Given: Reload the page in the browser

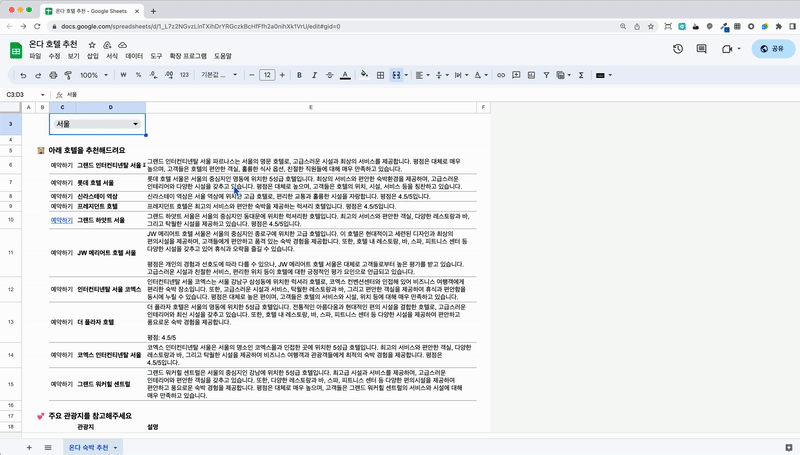Looking at the screenshot, I should coord(37,26).
